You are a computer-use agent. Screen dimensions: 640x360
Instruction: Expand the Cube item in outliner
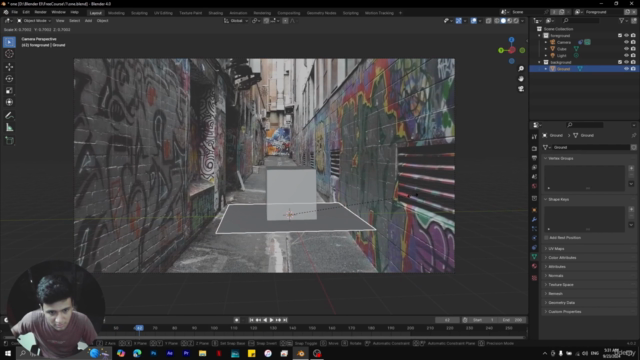click(x=546, y=49)
